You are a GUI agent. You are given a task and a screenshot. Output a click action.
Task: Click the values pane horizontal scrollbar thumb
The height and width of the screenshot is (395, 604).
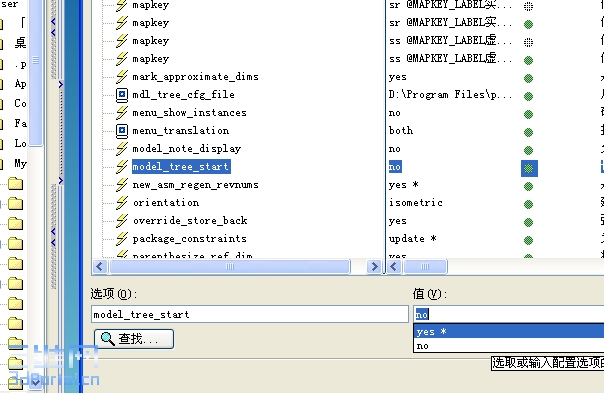pos(425,267)
